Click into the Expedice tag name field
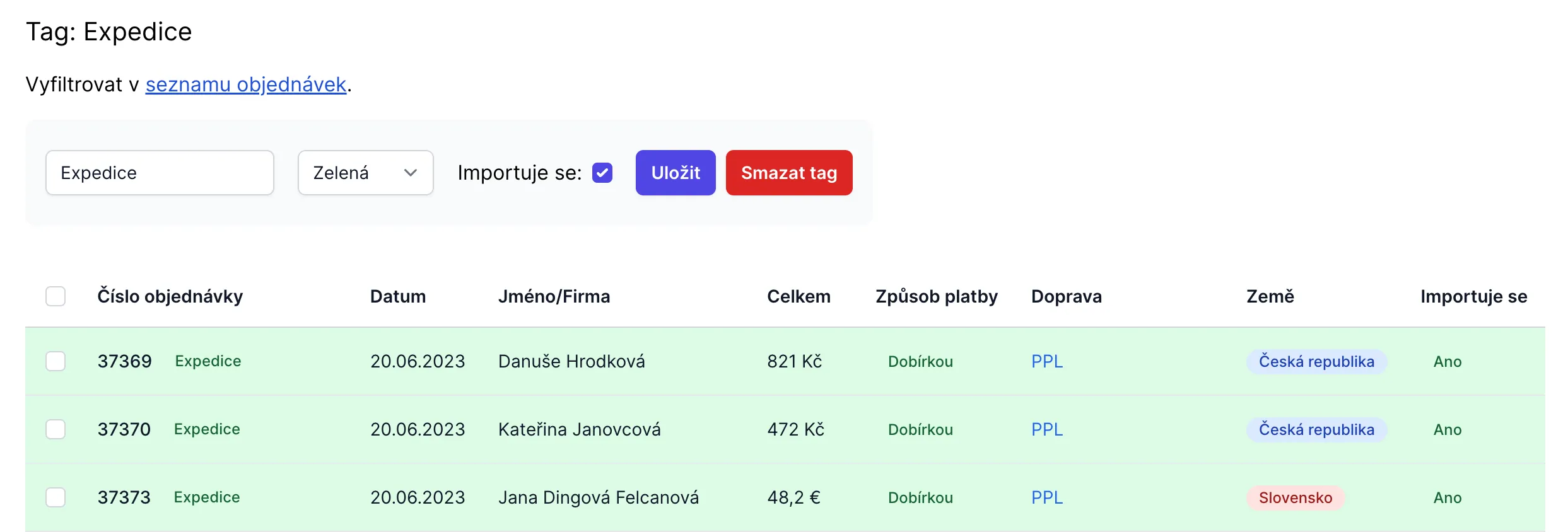The height and width of the screenshot is (532, 1568). point(160,173)
